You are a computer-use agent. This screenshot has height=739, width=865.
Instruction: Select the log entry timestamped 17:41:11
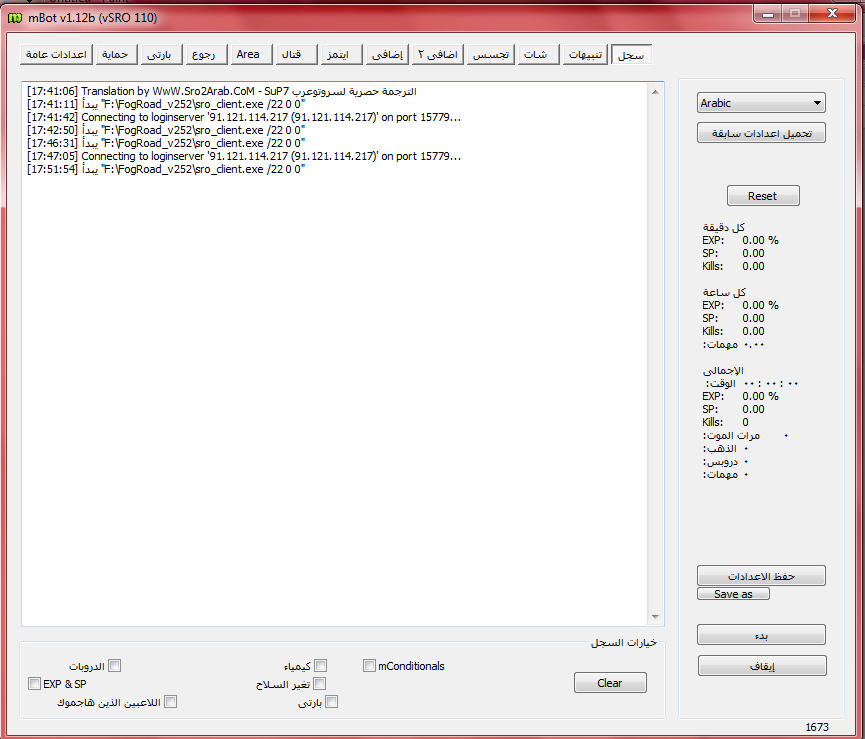(x=166, y=104)
